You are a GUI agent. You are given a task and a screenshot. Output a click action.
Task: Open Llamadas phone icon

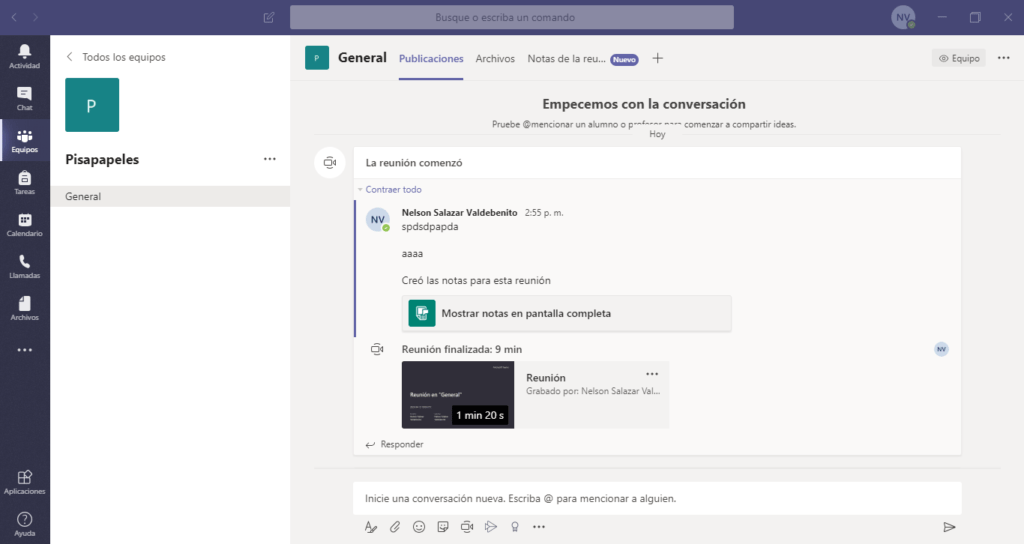click(x=25, y=266)
